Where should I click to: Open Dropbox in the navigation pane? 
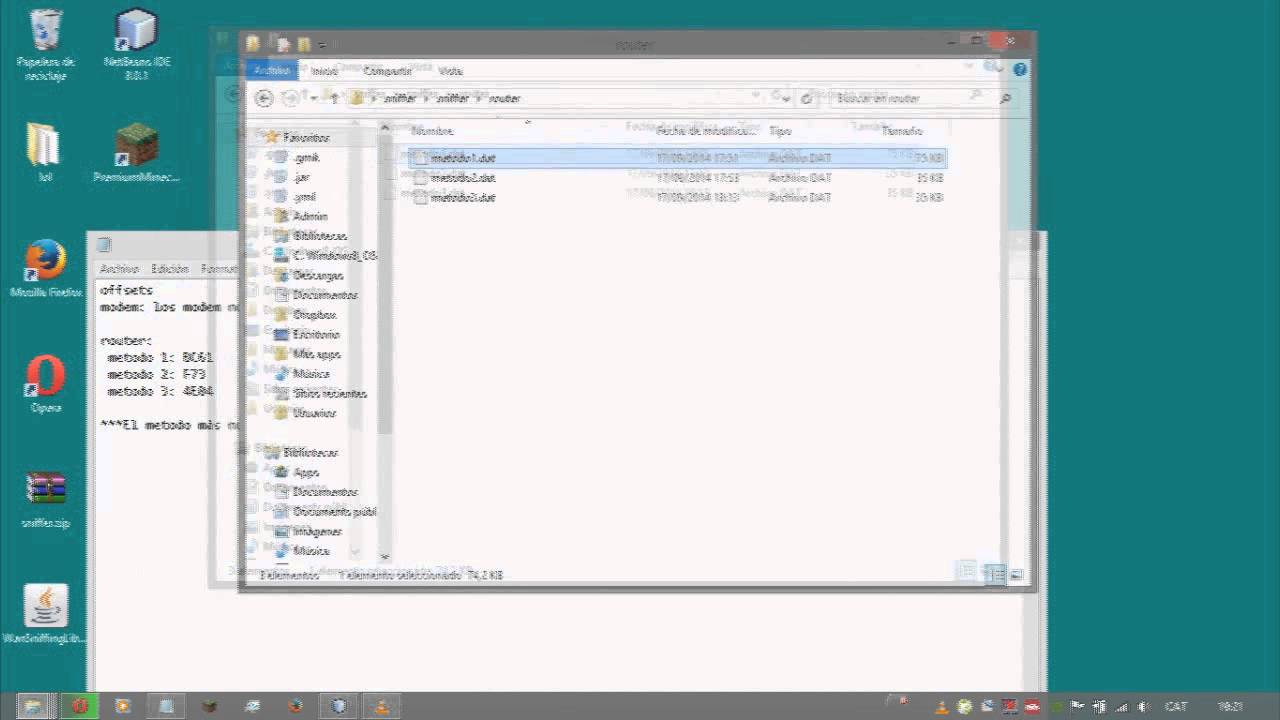[x=313, y=315]
